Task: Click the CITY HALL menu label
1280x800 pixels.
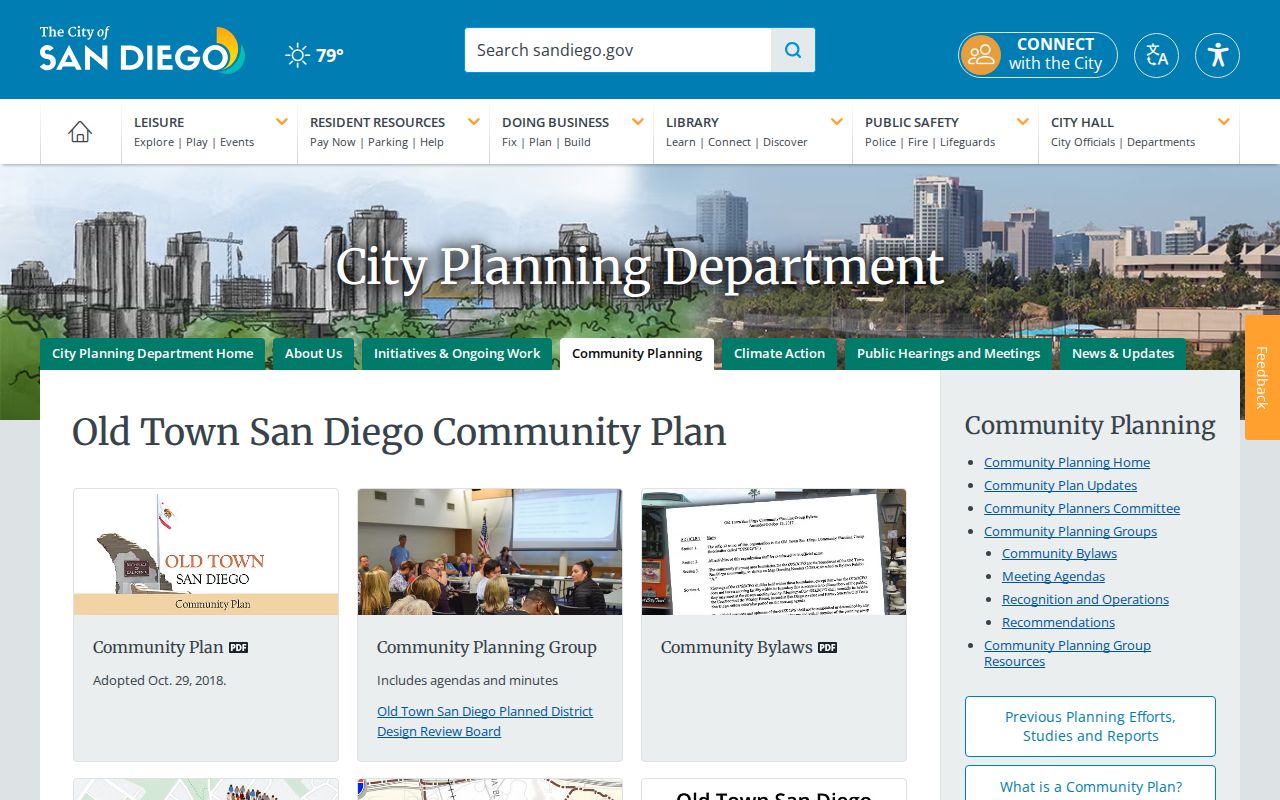Action: (x=1082, y=122)
